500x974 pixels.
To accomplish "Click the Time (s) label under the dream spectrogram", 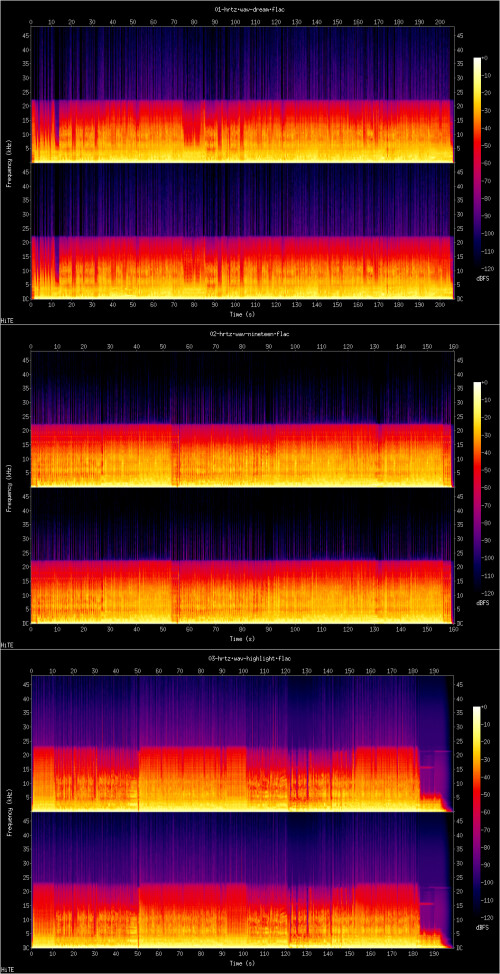I will [x=242, y=314].
